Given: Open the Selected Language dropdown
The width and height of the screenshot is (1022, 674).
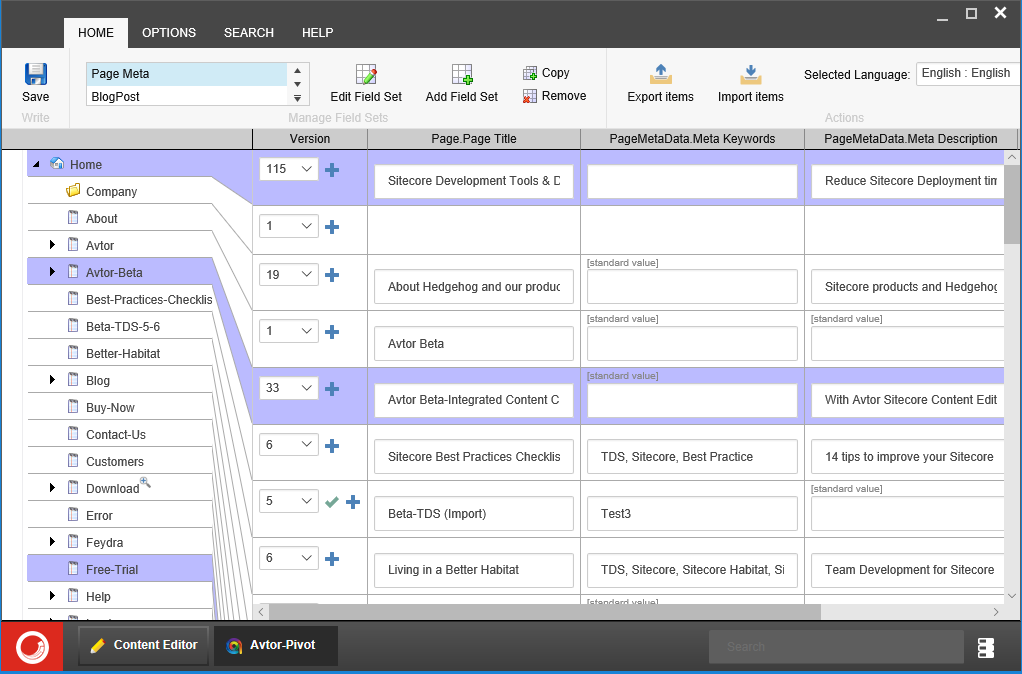Looking at the screenshot, I should pos(967,73).
